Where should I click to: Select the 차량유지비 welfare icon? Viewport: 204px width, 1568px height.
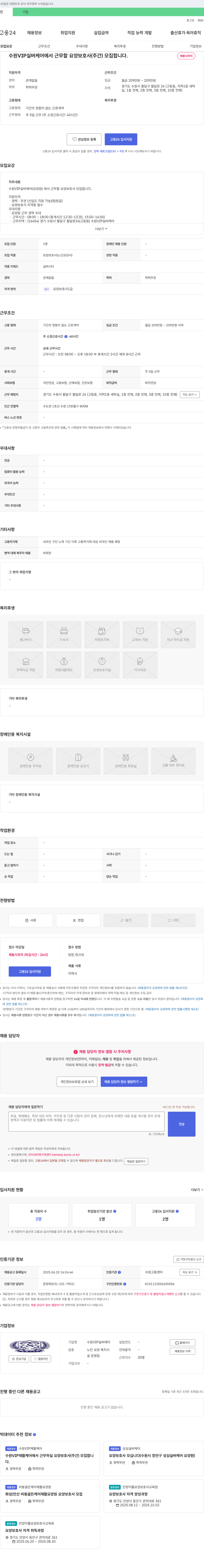[x=102, y=631]
